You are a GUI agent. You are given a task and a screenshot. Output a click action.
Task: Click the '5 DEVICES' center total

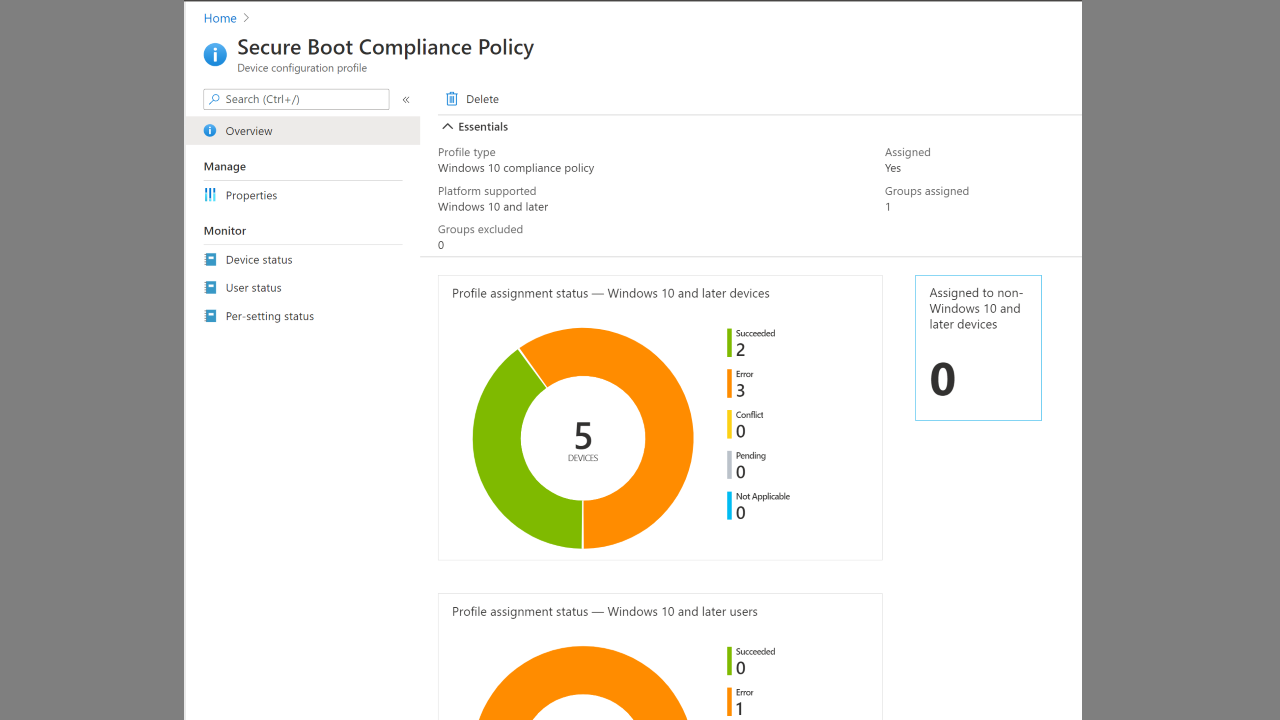coord(583,441)
